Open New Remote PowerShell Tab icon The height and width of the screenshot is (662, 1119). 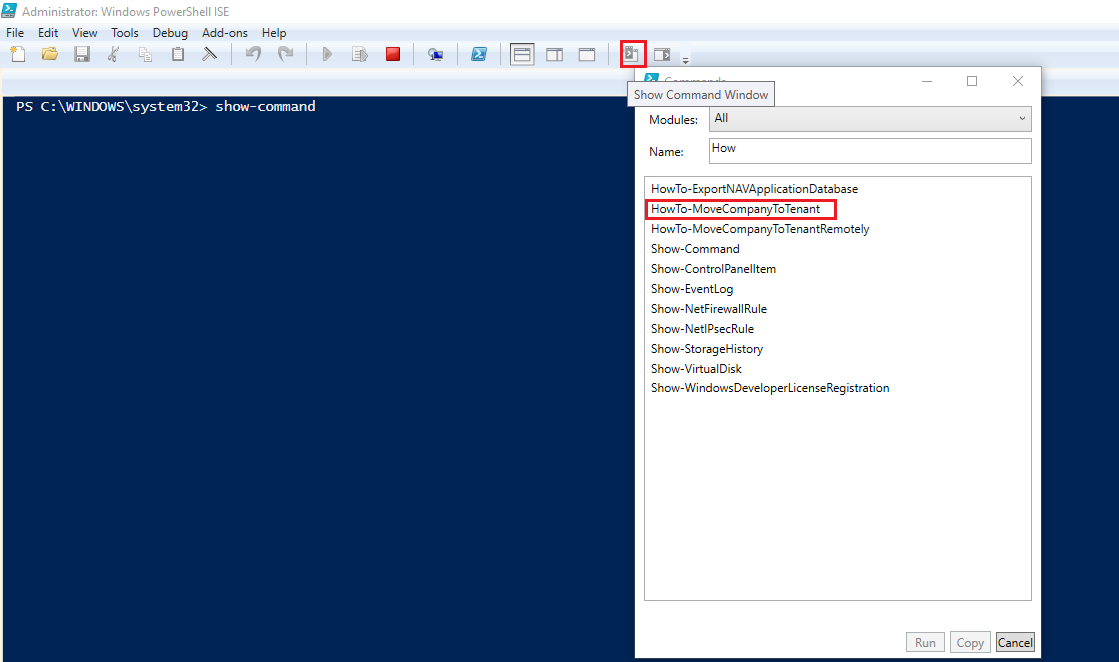[435, 54]
